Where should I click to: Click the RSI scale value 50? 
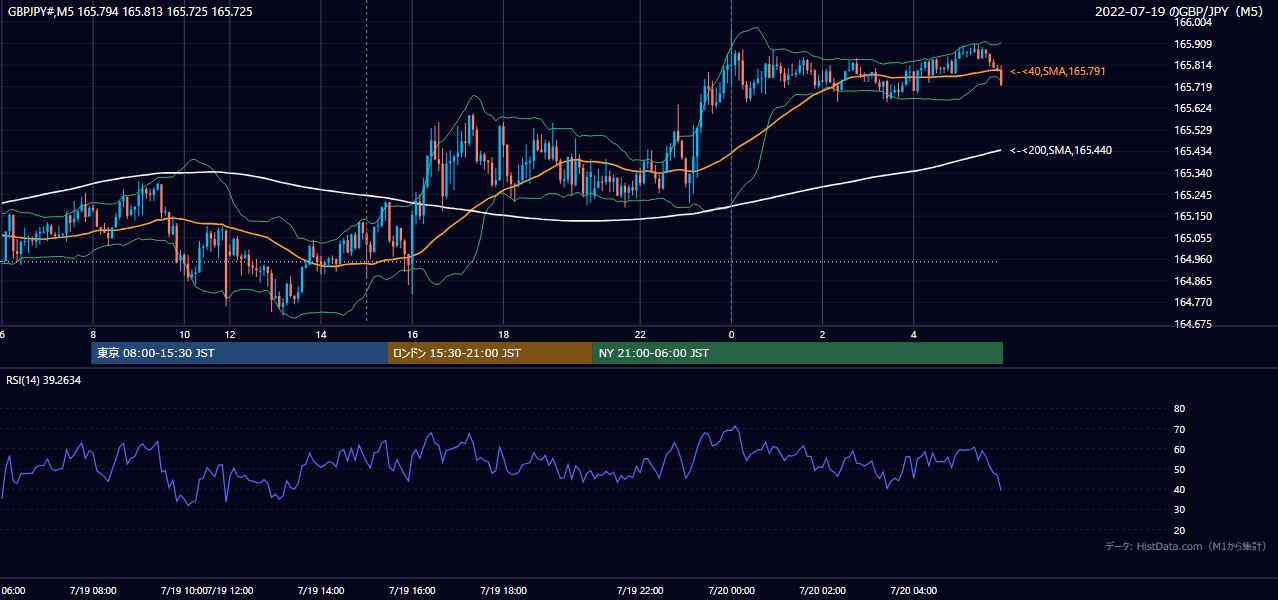(1179, 469)
